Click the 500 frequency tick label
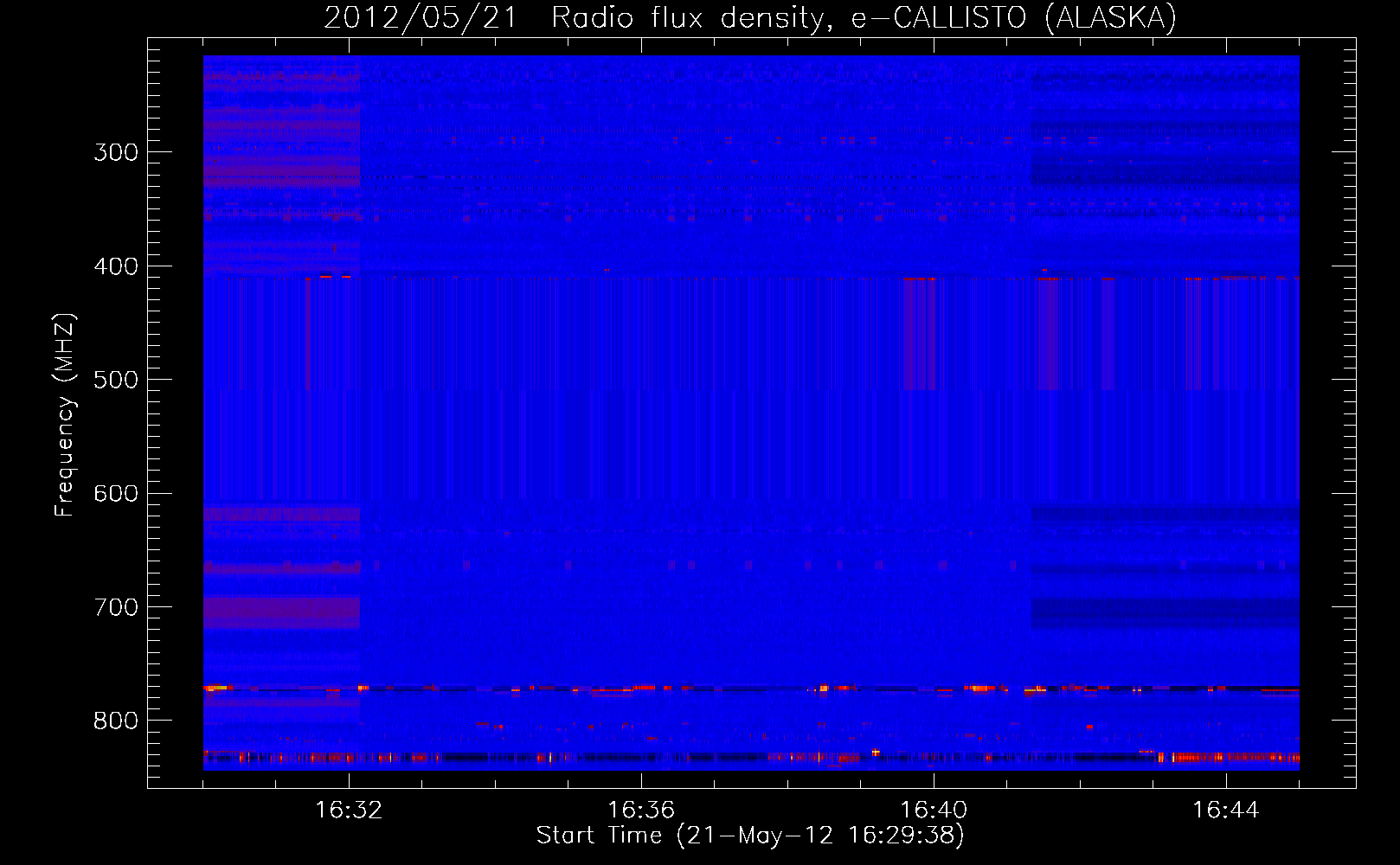Screen dimensions: 1400x865 coord(116,380)
